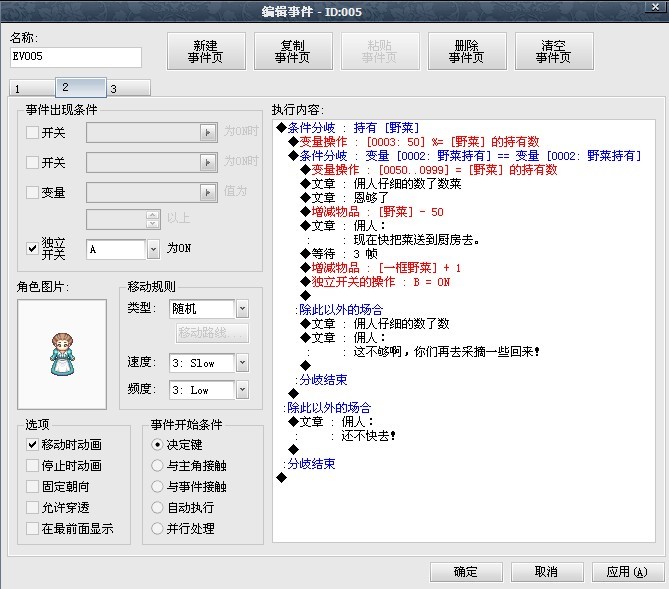This screenshot has height=589, width=669.
Task: Edit the event name field EV005
Action: [76, 57]
